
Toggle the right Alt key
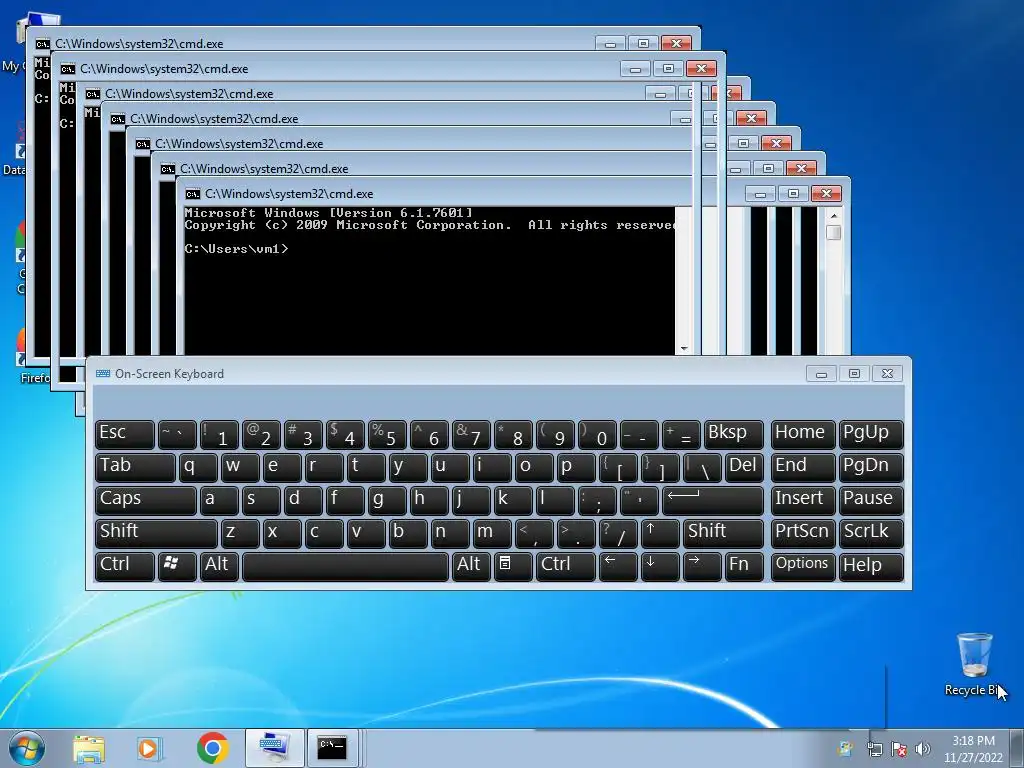(x=471, y=566)
